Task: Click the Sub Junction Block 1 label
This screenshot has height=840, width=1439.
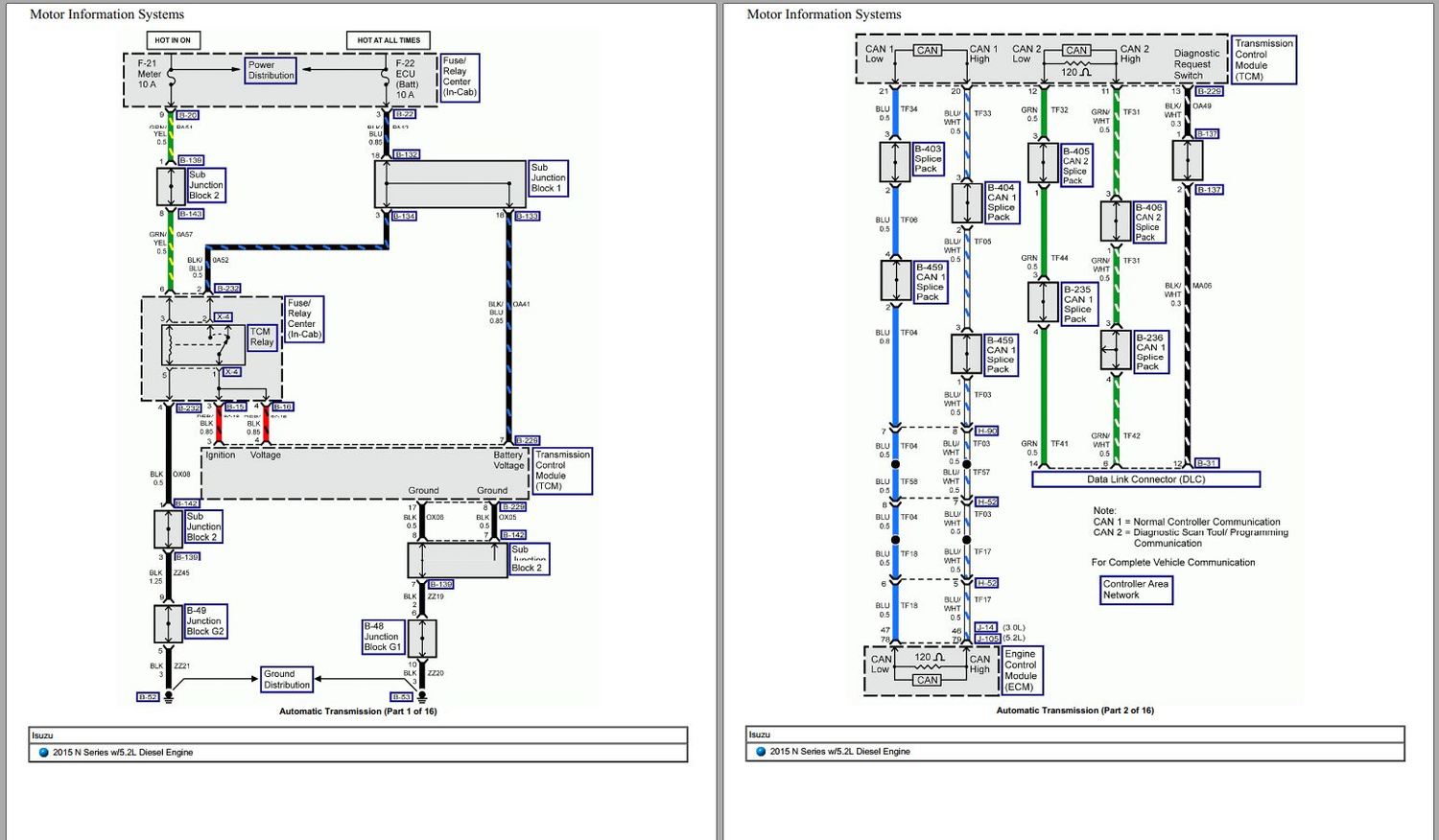Action: (548, 178)
